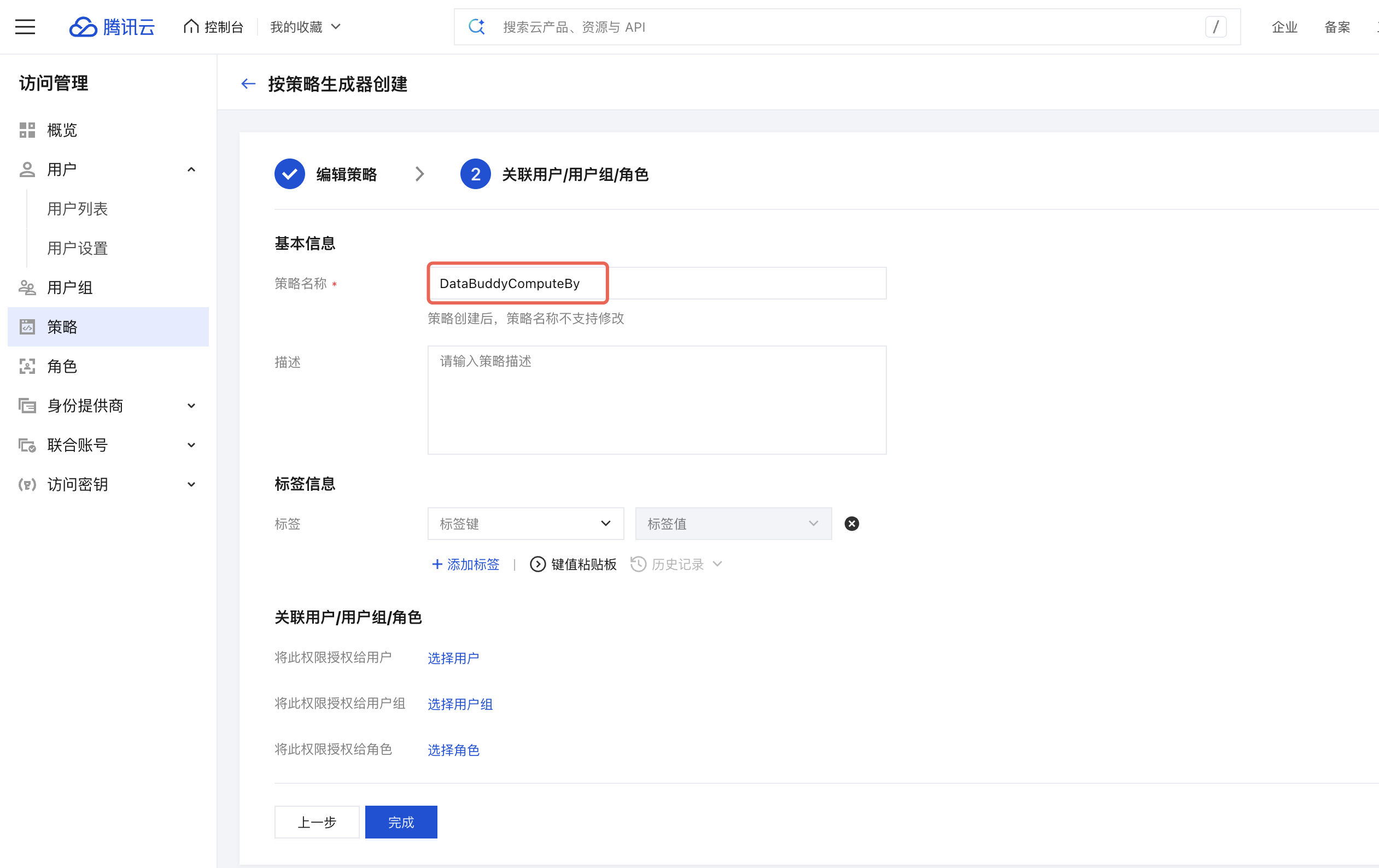
Task: Remove the tag row with X icon
Action: pos(851,524)
